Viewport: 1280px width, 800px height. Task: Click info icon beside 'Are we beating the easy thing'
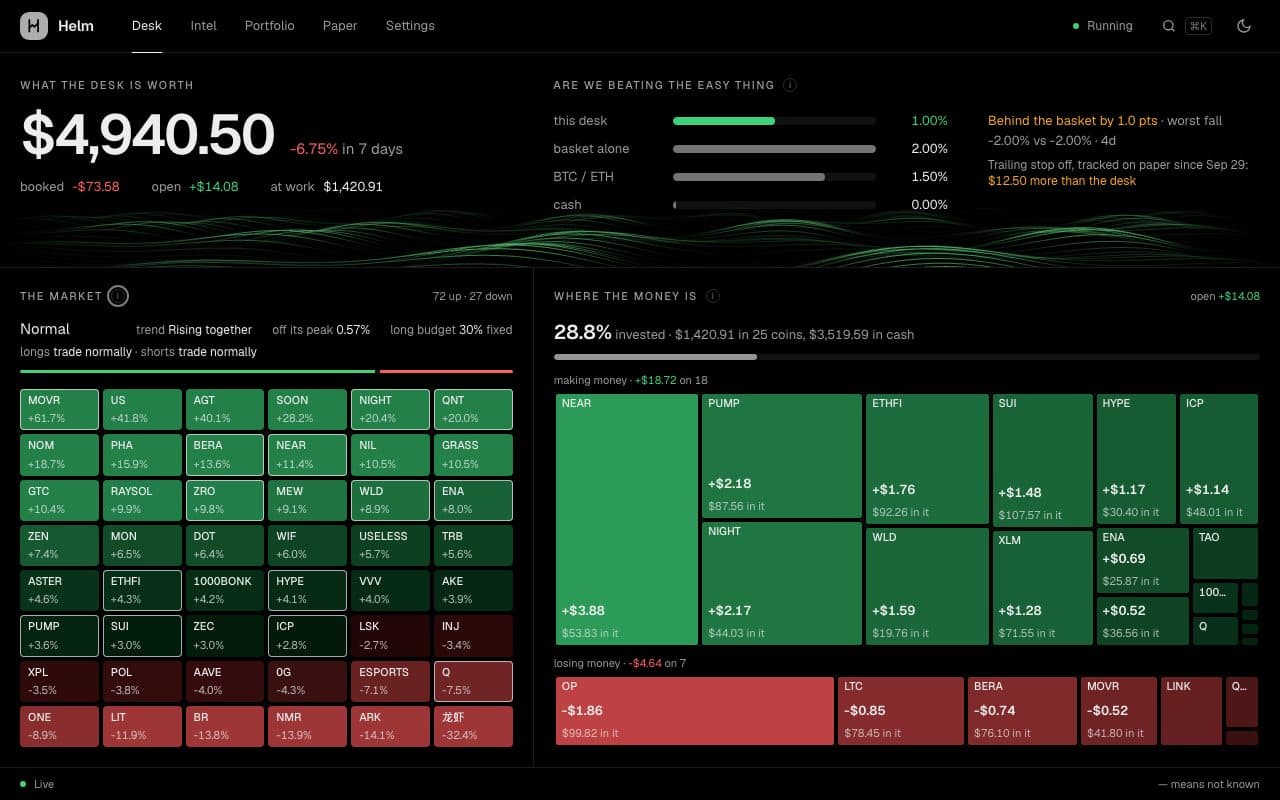pos(790,85)
